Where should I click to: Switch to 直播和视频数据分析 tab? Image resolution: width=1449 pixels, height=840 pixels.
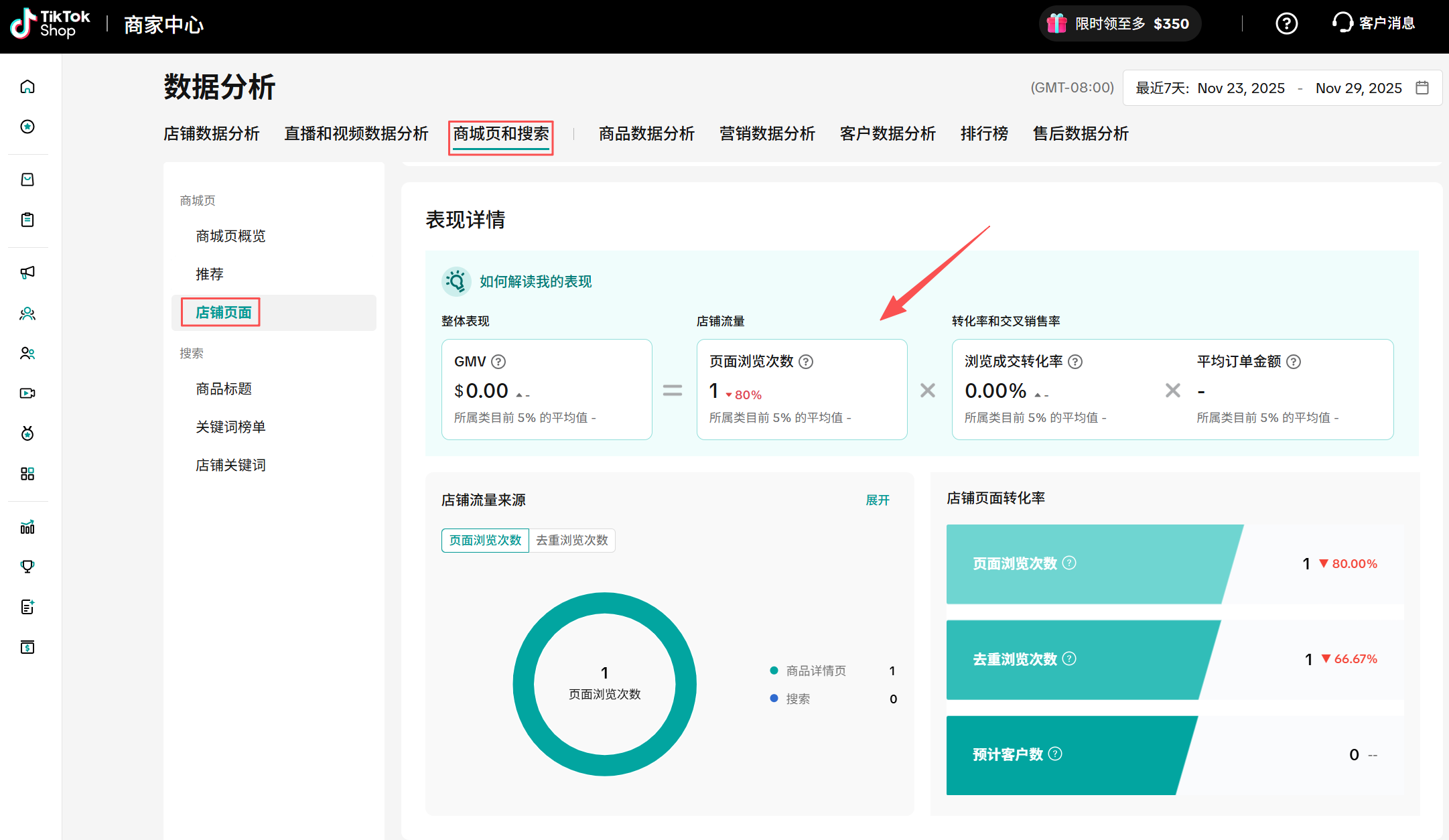tap(356, 134)
